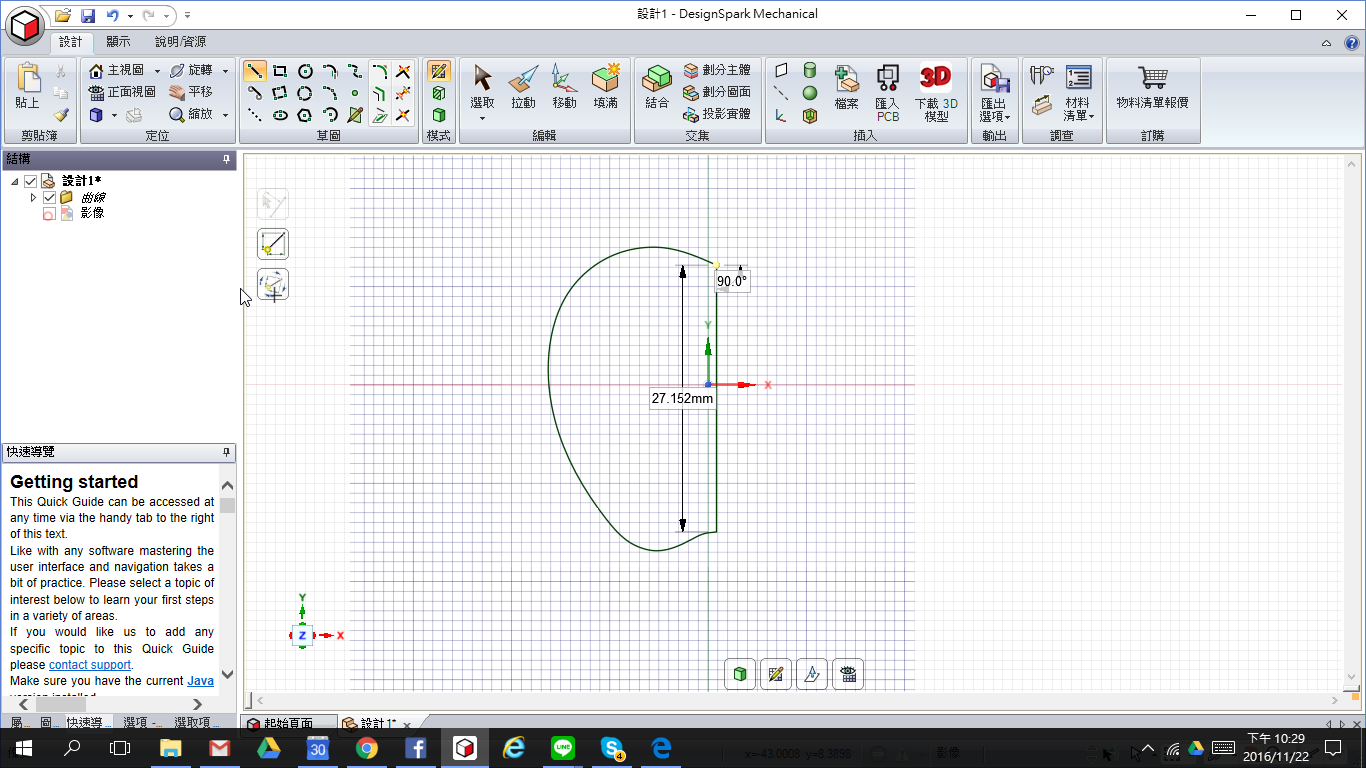Activate the Fill (填滿) tool
1366x768 pixels.
[x=605, y=86]
